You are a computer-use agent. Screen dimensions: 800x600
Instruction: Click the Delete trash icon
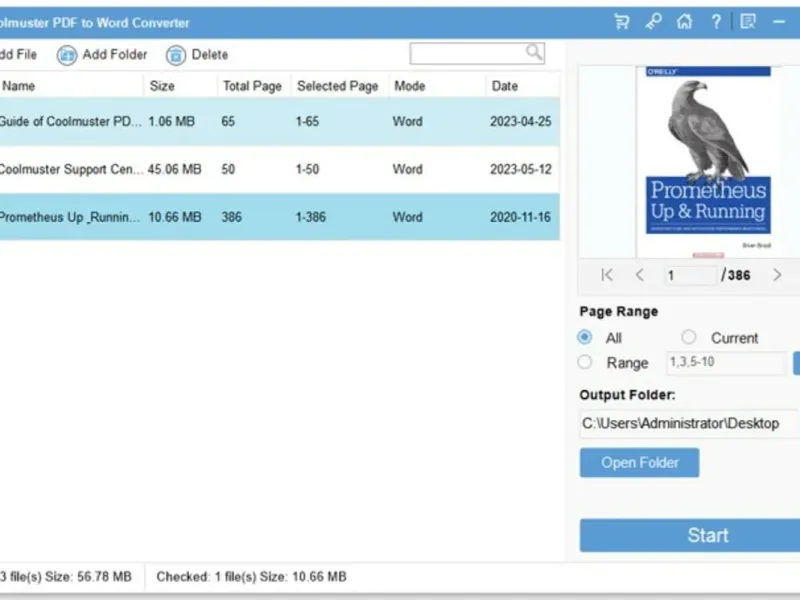[176, 55]
